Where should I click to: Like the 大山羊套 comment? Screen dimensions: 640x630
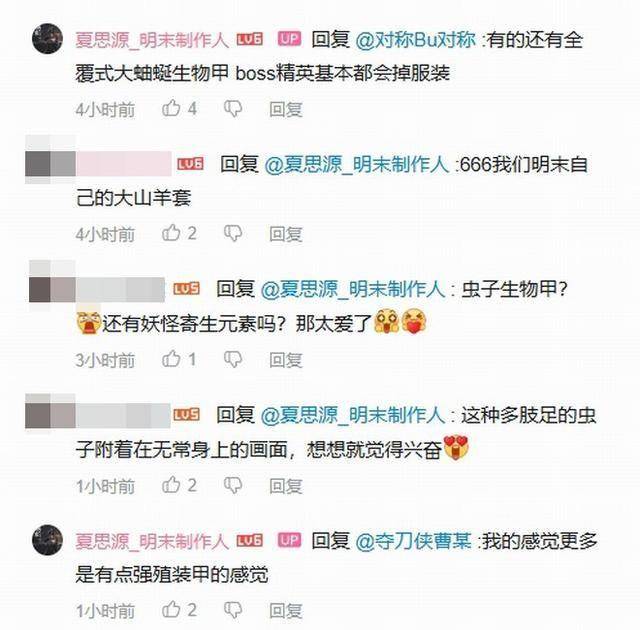[171, 233]
